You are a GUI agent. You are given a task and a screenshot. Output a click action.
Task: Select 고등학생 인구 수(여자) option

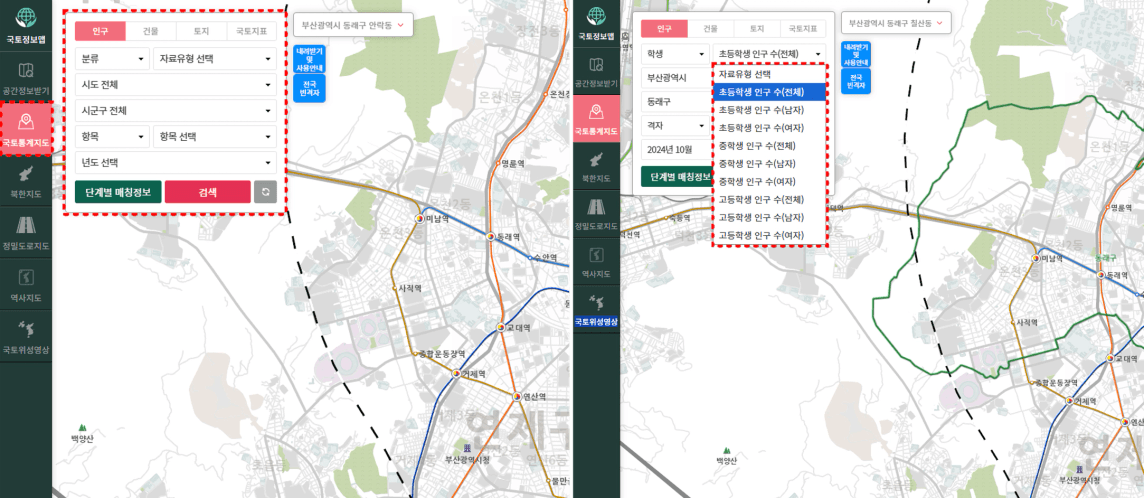point(761,235)
